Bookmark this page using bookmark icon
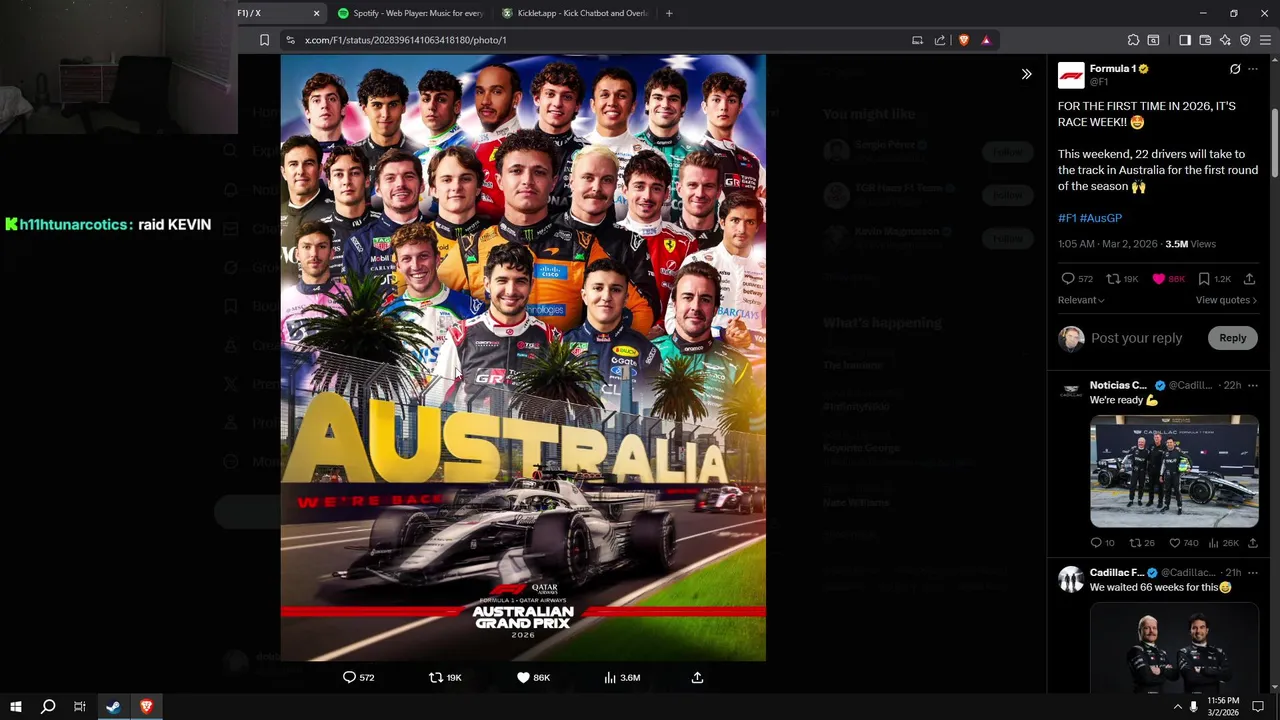This screenshot has width=1280, height=720. coord(264,40)
